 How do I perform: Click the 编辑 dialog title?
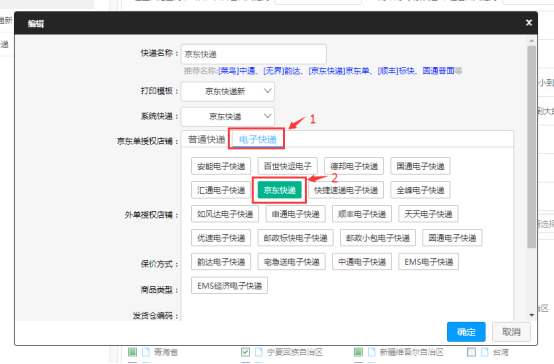36,24
